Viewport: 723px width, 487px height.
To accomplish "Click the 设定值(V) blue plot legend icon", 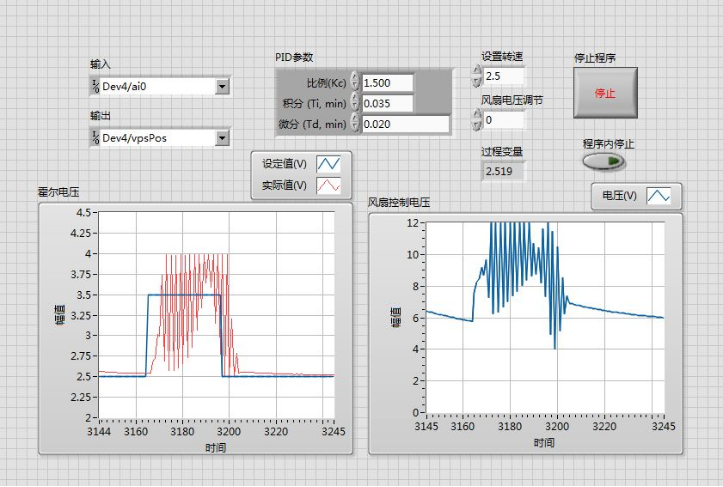I will (328, 163).
